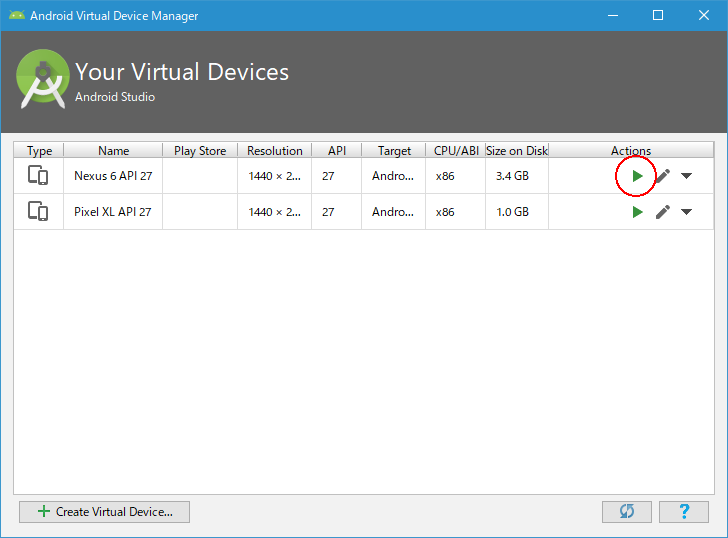Screen dimensions: 728x538
Task: Click the Pixel XL row API 27 cell
Action: (337, 212)
